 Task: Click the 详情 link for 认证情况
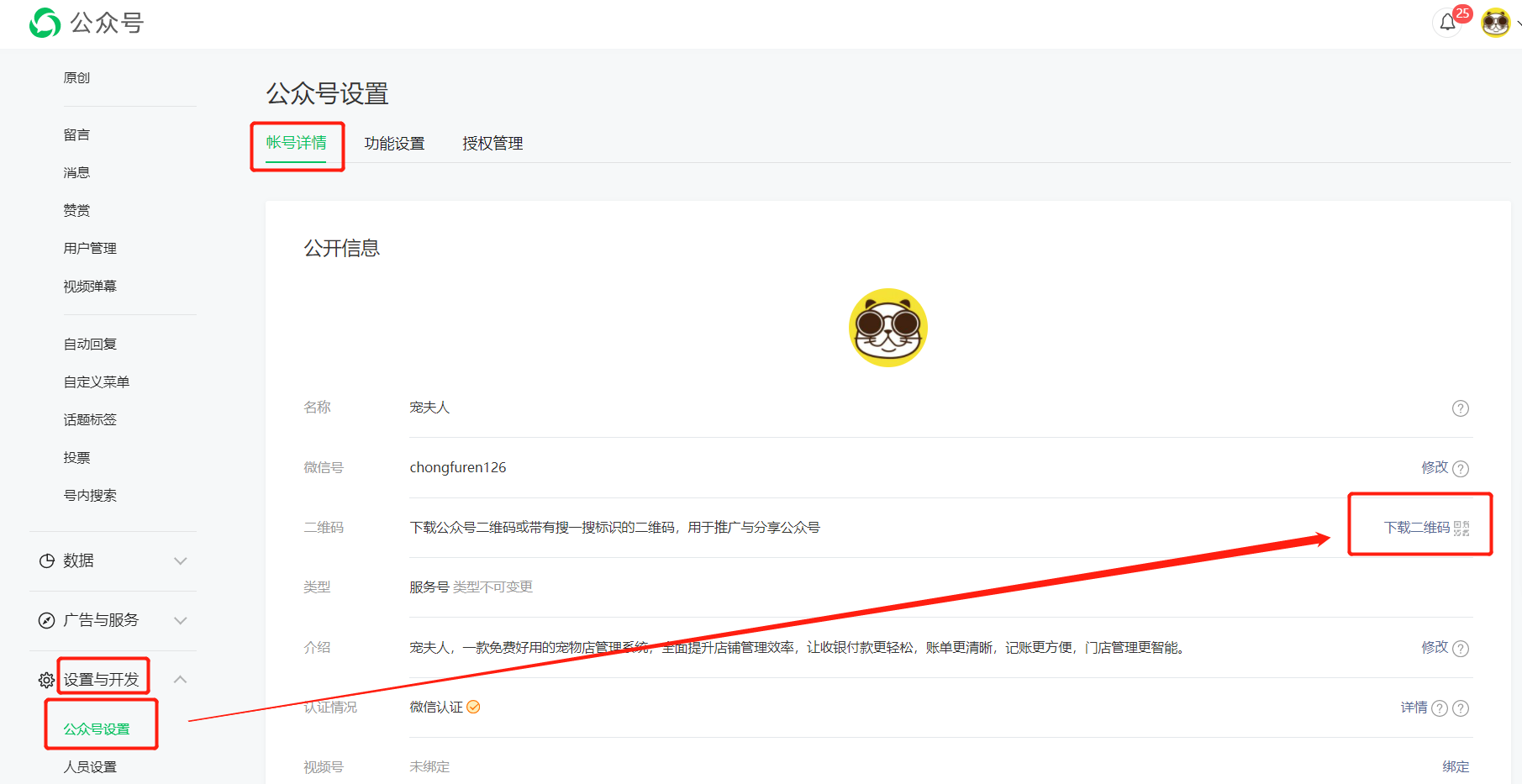tap(1414, 708)
